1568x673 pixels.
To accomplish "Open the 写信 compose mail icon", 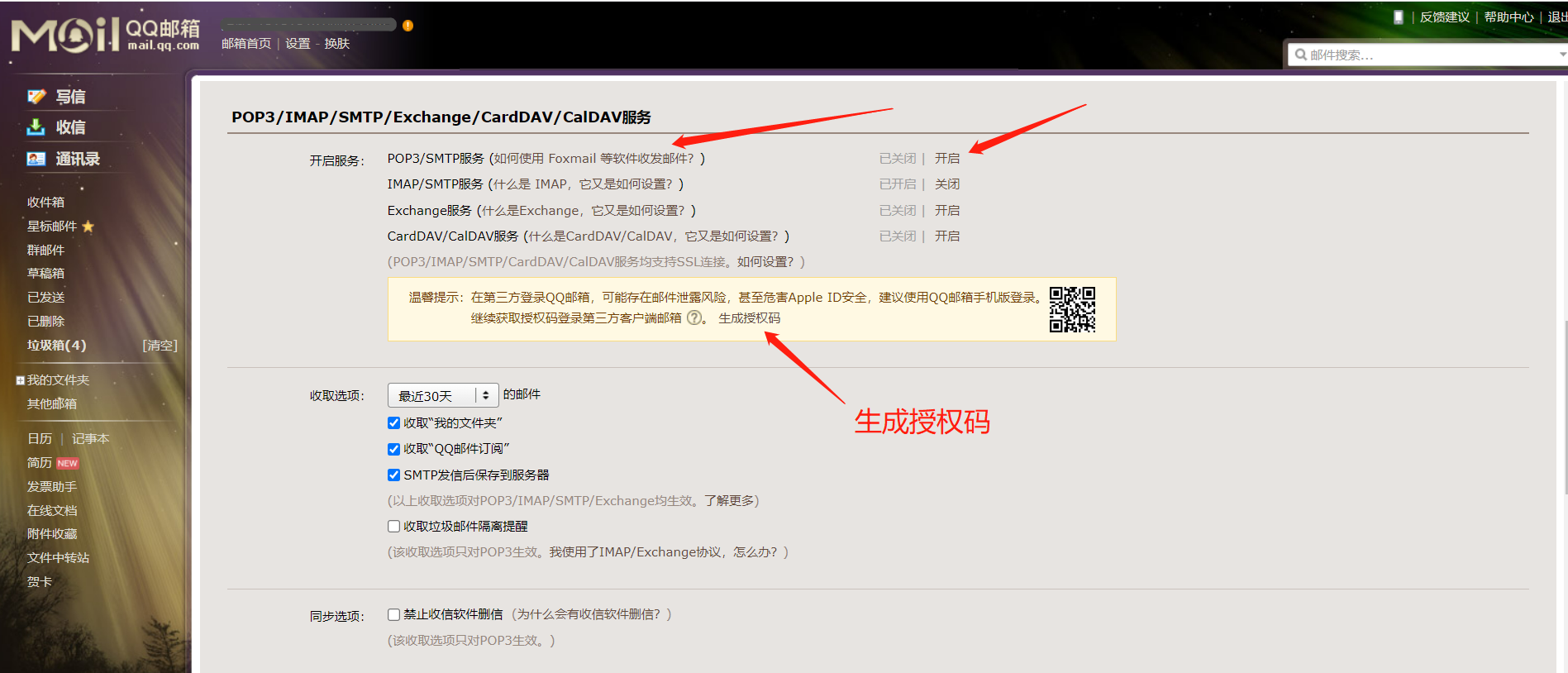I will [36, 97].
